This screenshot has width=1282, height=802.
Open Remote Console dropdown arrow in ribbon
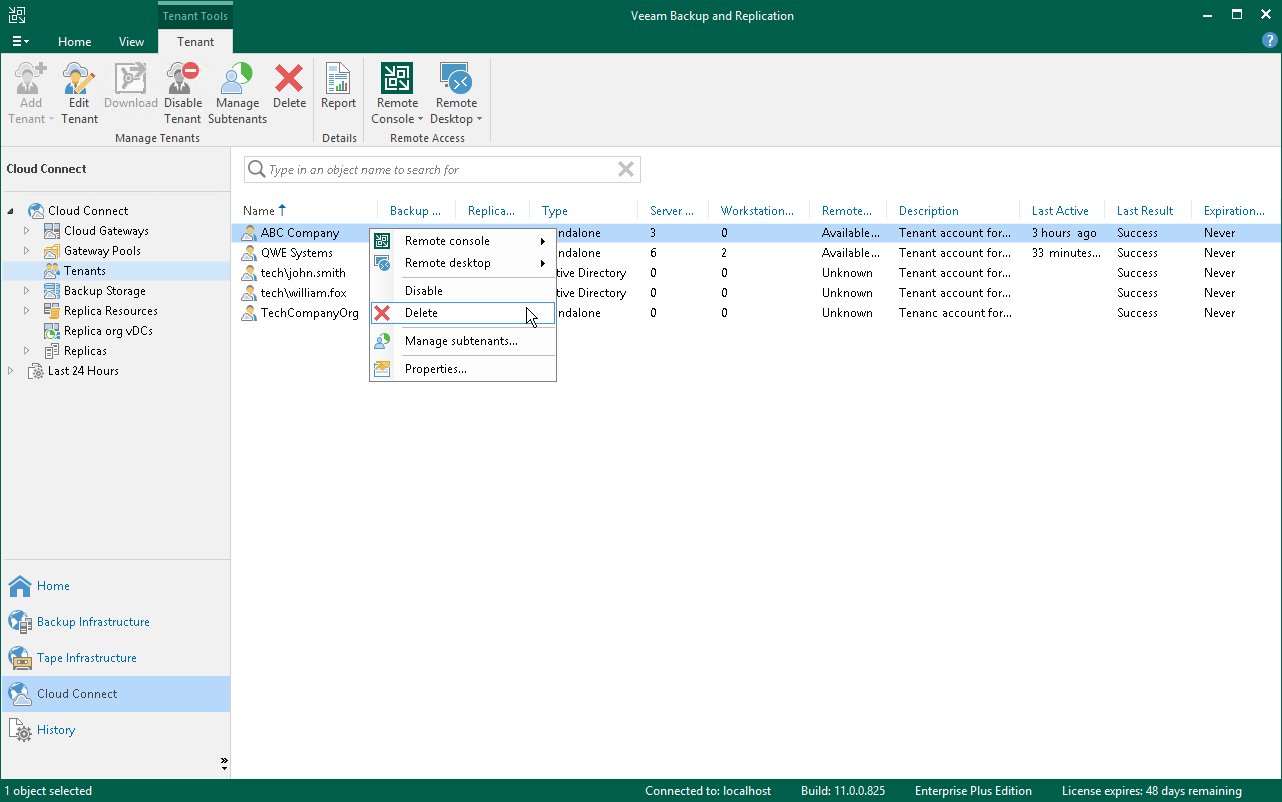(x=420, y=120)
